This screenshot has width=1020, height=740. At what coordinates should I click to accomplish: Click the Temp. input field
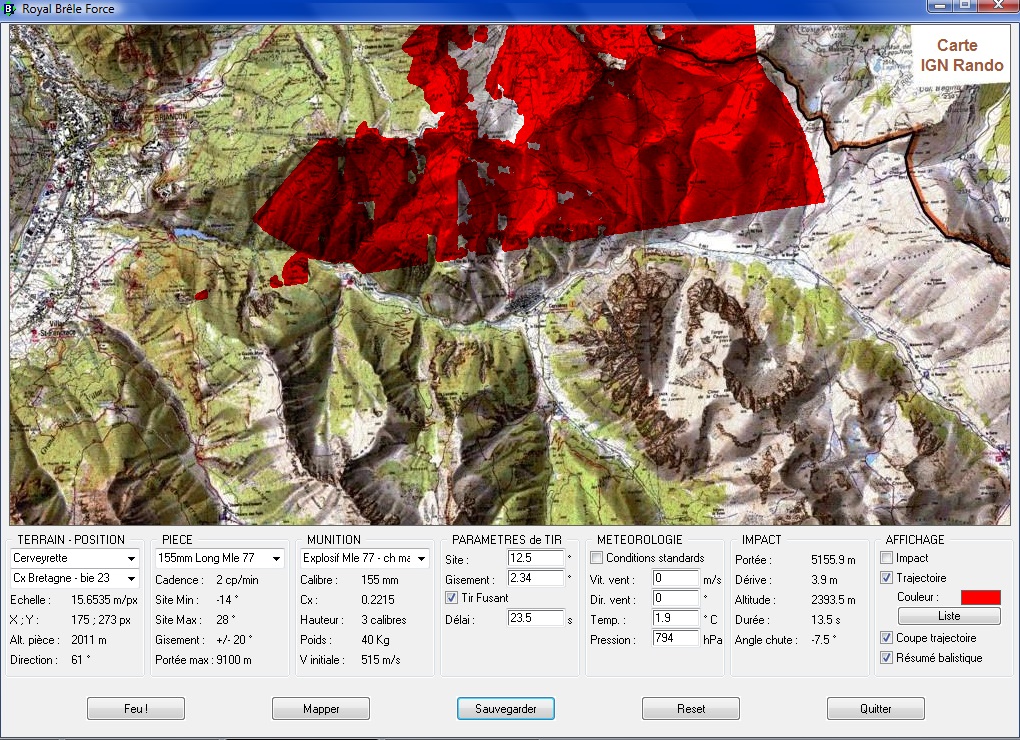(676, 618)
